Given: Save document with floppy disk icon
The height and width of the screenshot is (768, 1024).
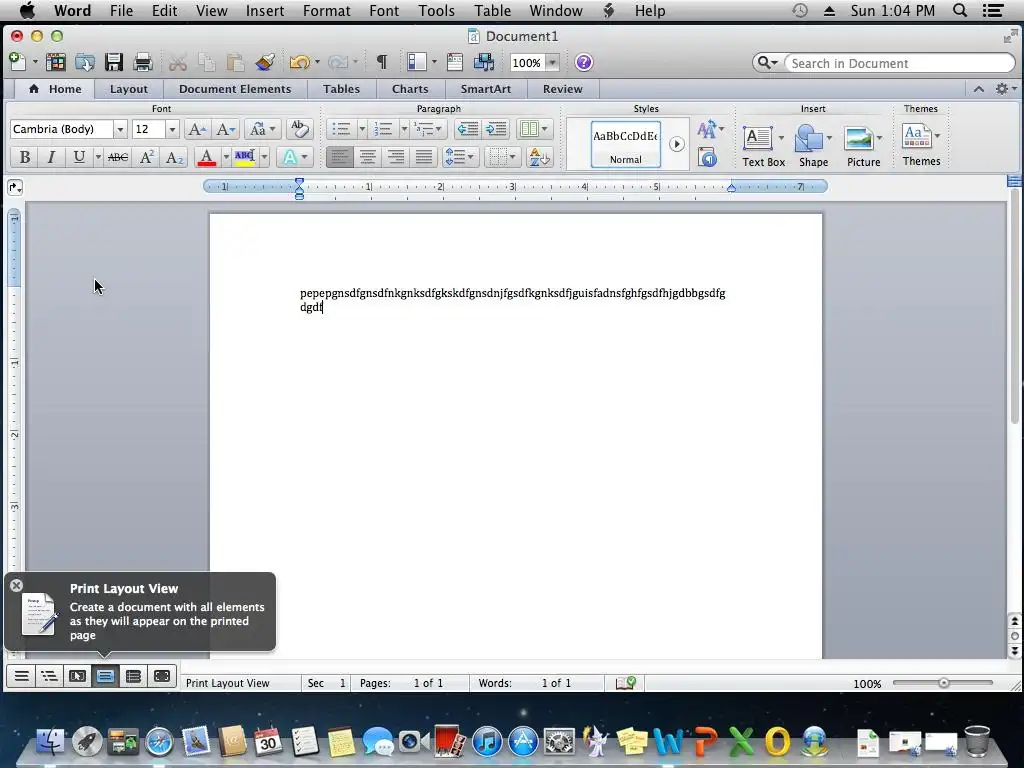Looking at the screenshot, I should point(114,62).
